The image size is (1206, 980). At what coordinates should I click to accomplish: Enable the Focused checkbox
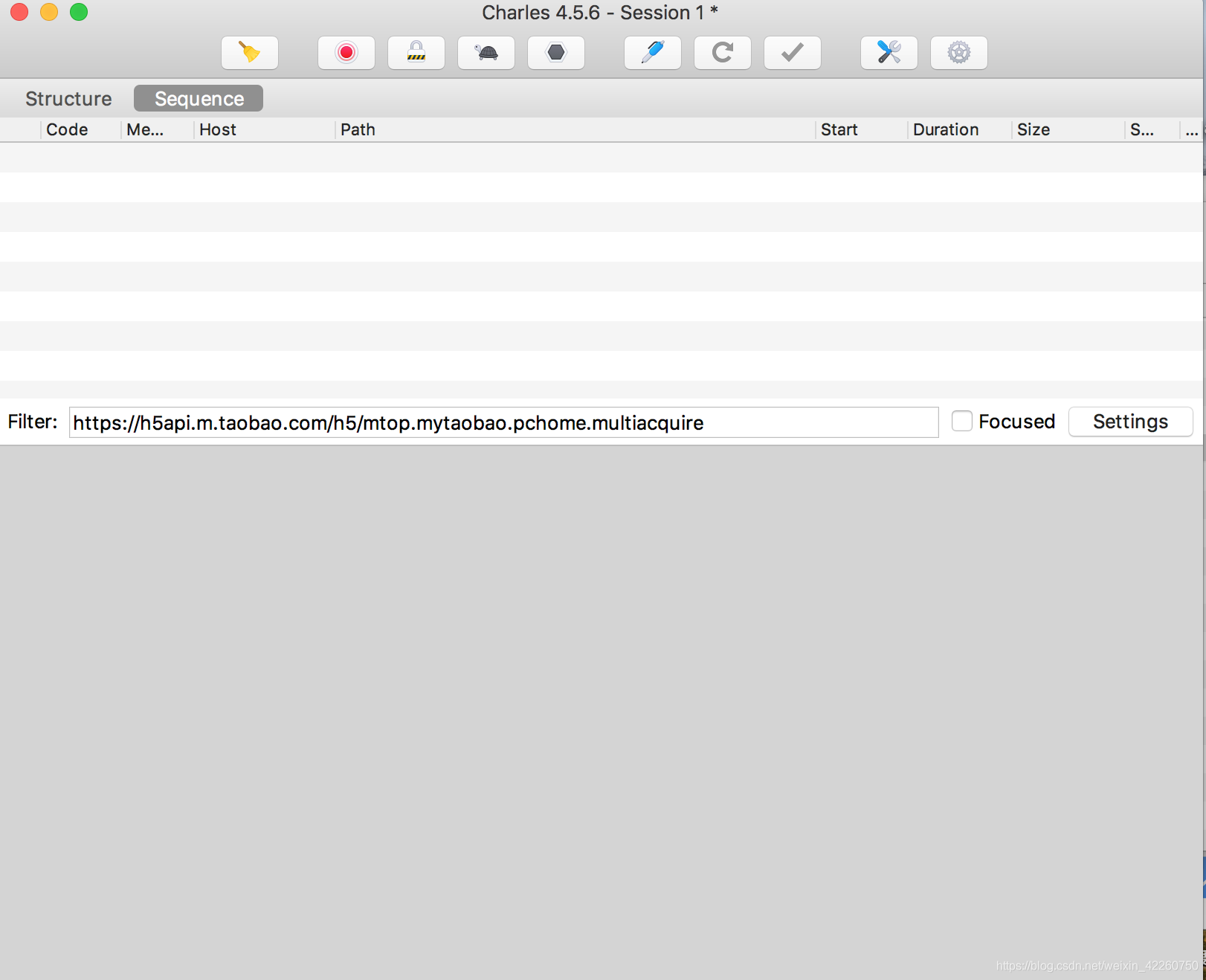tap(962, 422)
